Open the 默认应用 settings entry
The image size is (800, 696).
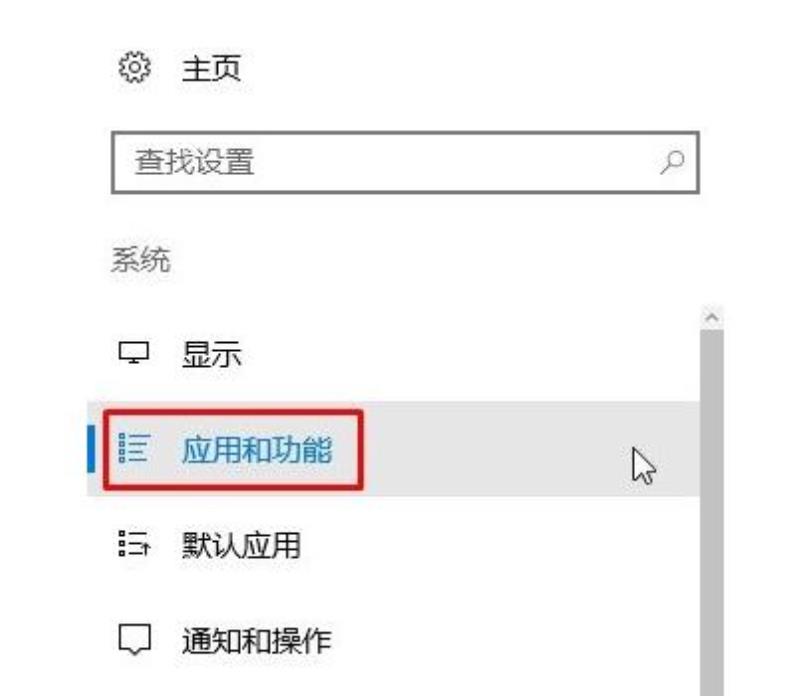(241, 545)
